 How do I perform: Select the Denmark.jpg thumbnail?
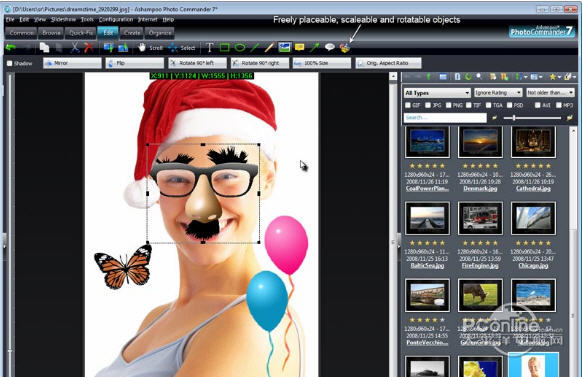point(480,142)
